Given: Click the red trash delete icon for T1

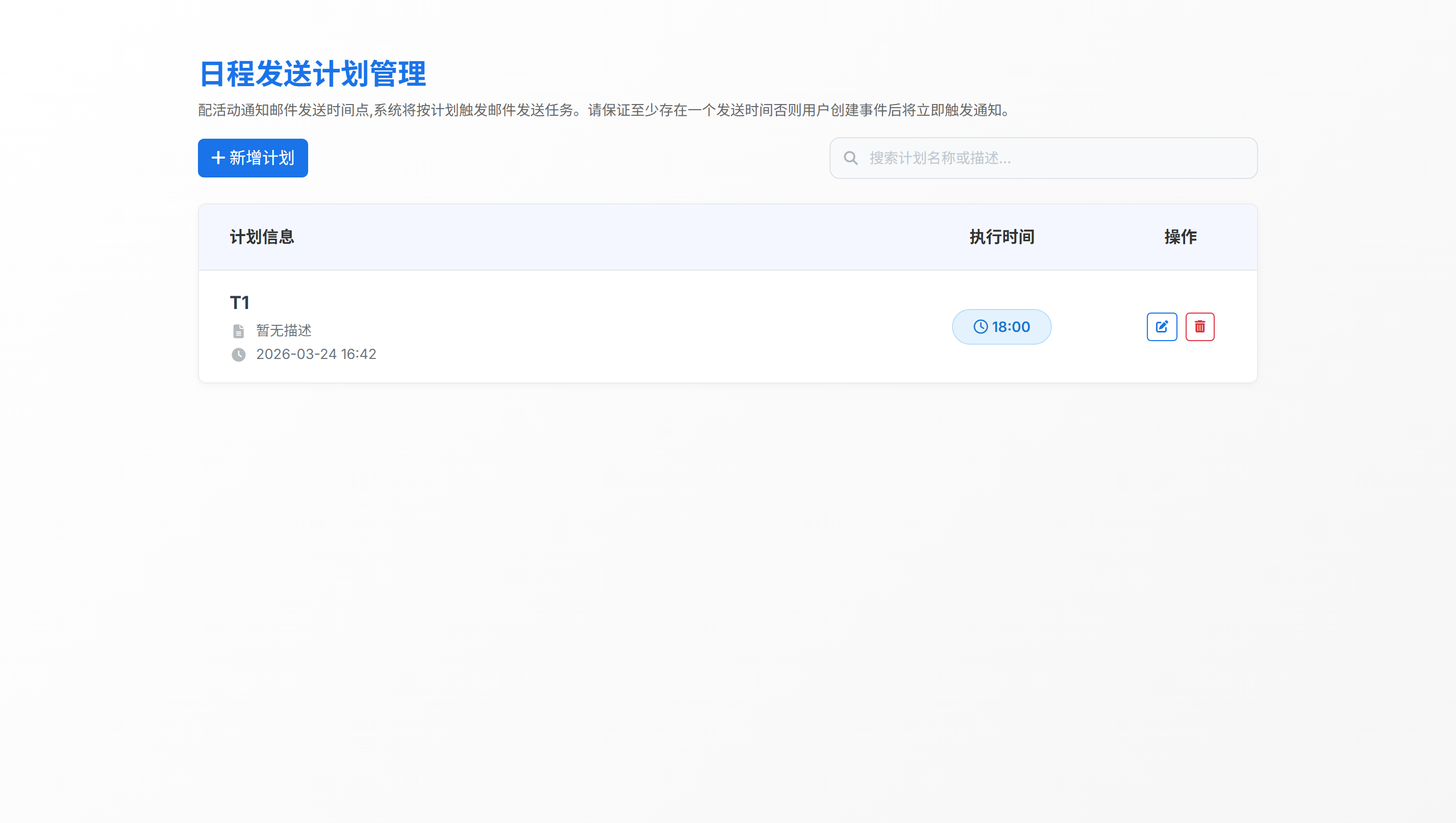Looking at the screenshot, I should (x=1200, y=327).
